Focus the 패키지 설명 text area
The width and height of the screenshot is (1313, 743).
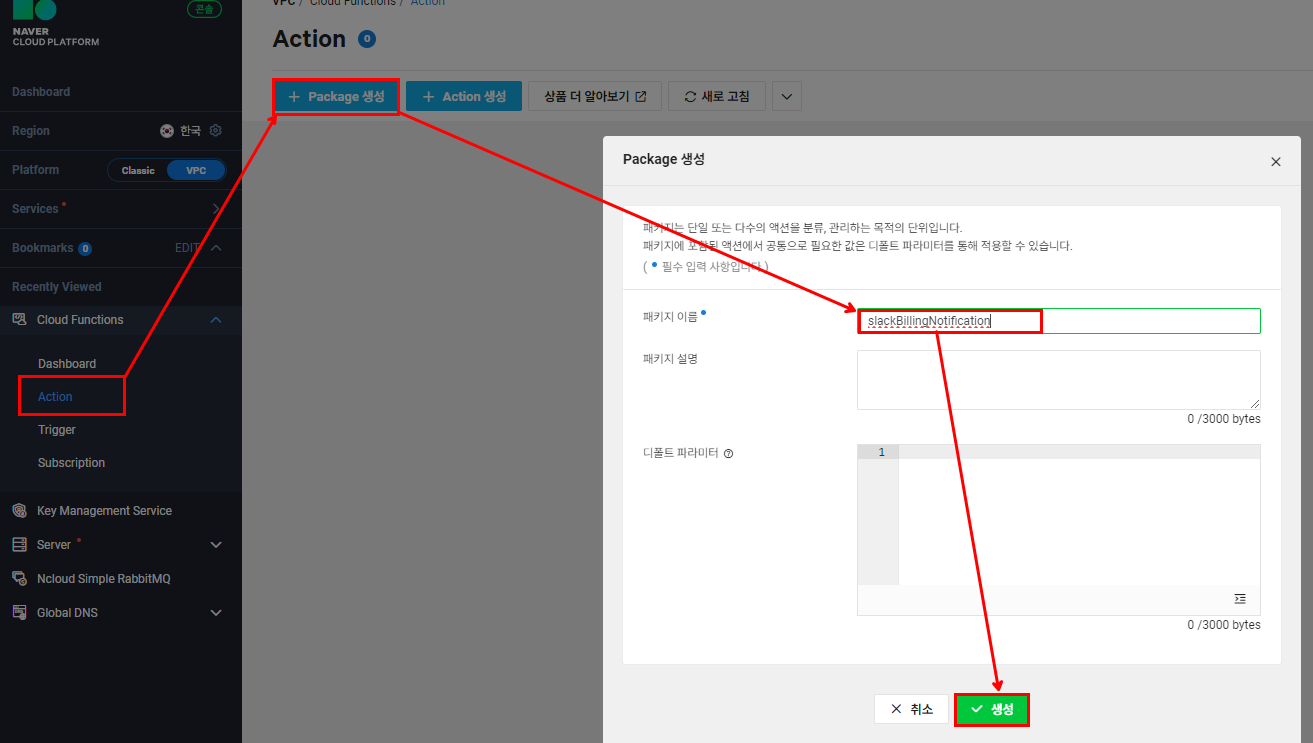point(1058,380)
